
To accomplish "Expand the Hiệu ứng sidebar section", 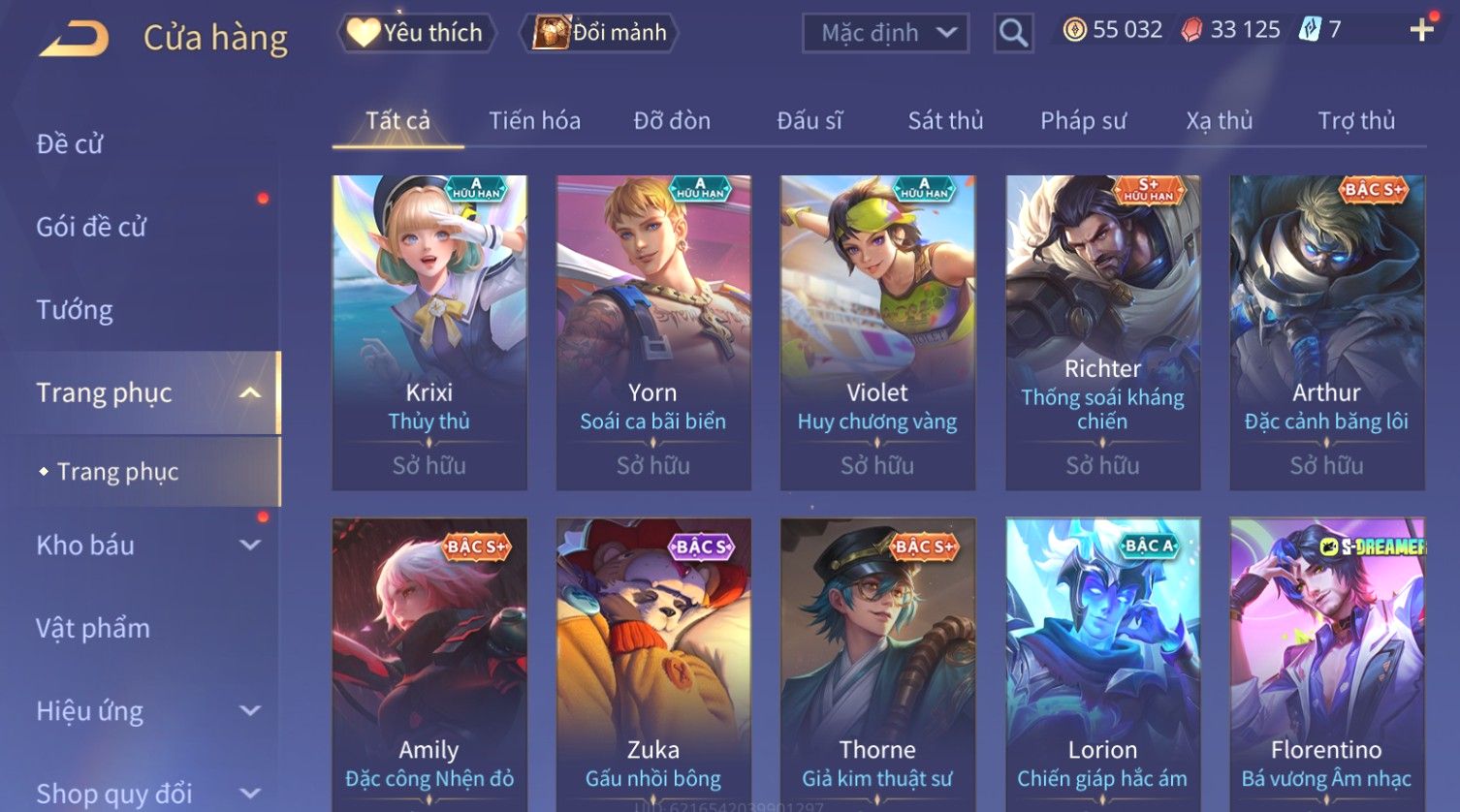I will point(250,710).
